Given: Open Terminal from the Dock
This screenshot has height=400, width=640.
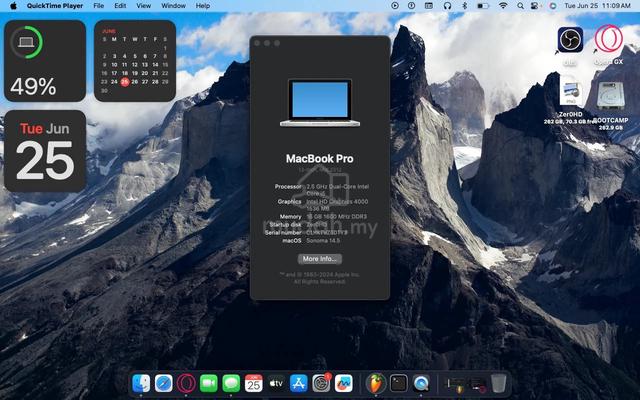Looking at the screenshot, I should (x=398, y=384).
